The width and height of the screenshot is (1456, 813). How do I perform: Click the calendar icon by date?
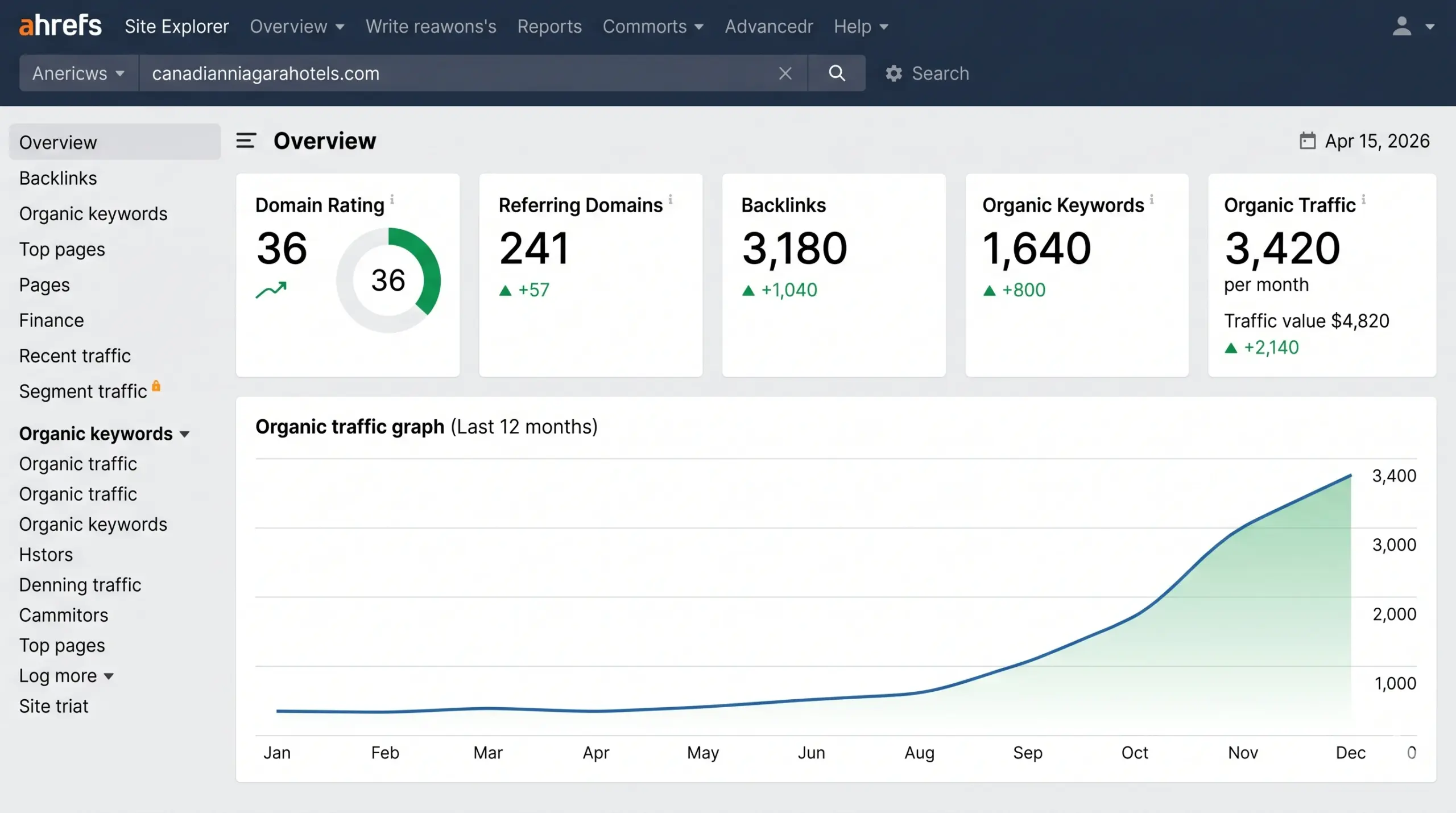click(x=1308, y=141)
